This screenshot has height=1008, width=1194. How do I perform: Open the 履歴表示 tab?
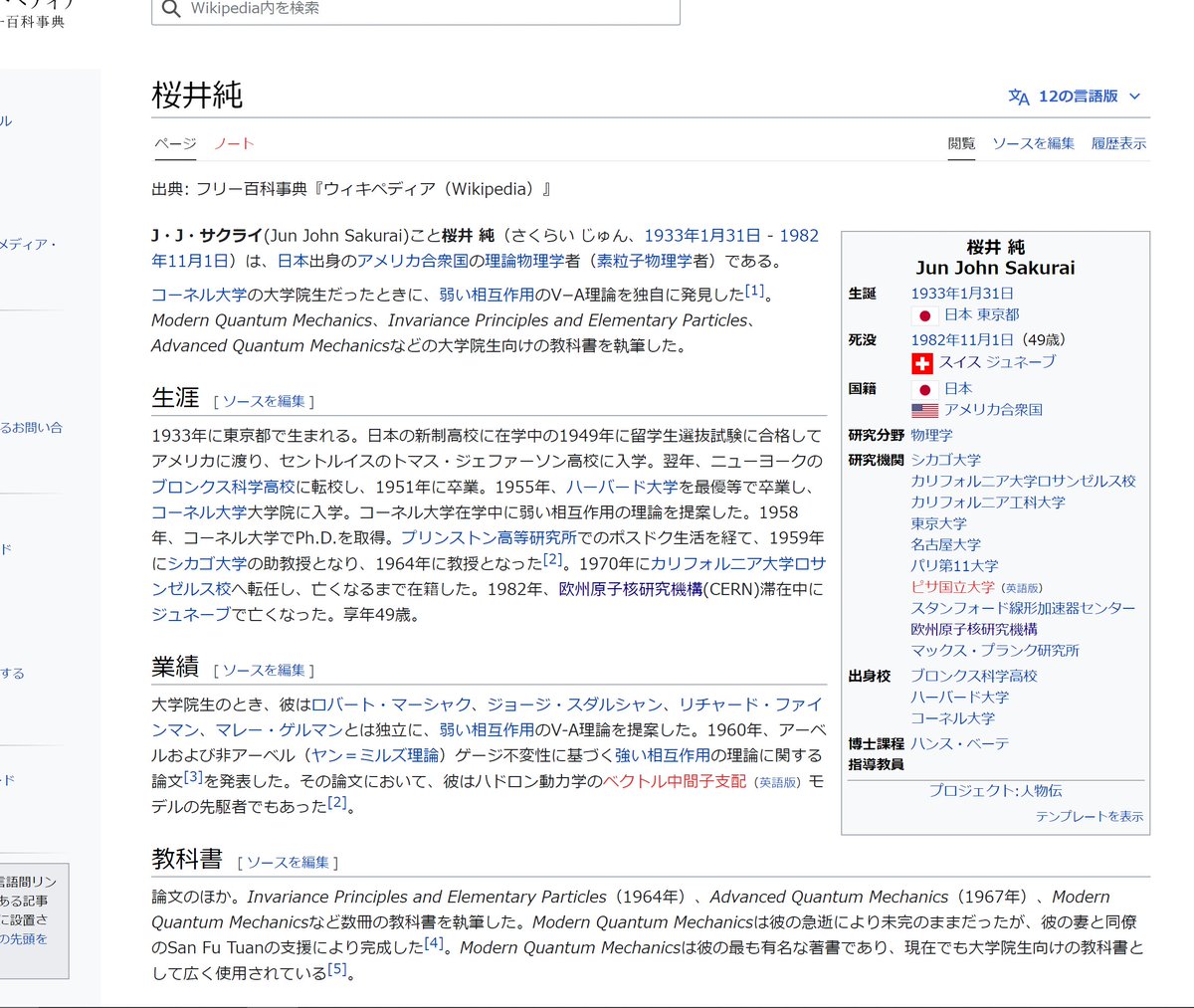pos(1118,143)
